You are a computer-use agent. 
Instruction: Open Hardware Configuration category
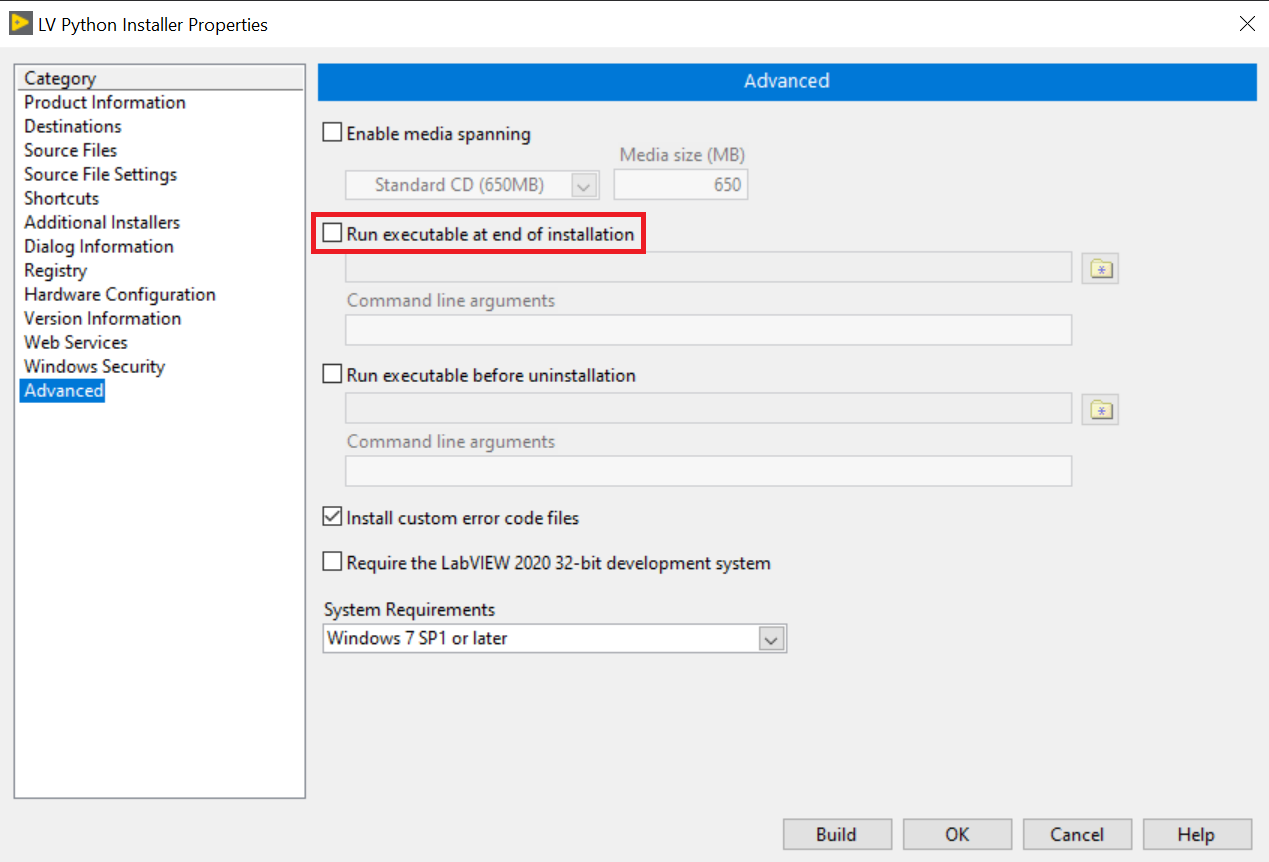(x=120, y=294)
